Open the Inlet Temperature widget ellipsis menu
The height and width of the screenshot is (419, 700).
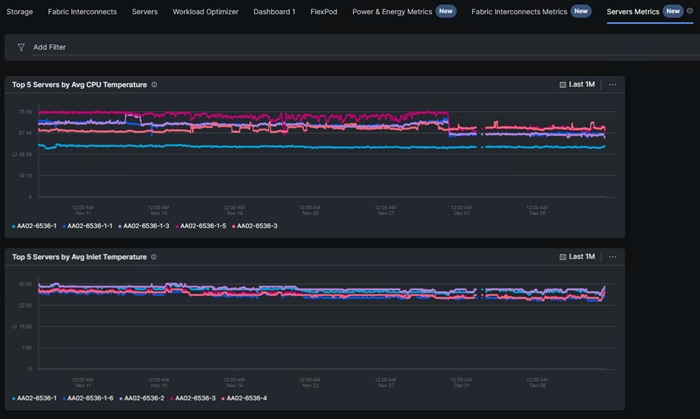(612, 257)
